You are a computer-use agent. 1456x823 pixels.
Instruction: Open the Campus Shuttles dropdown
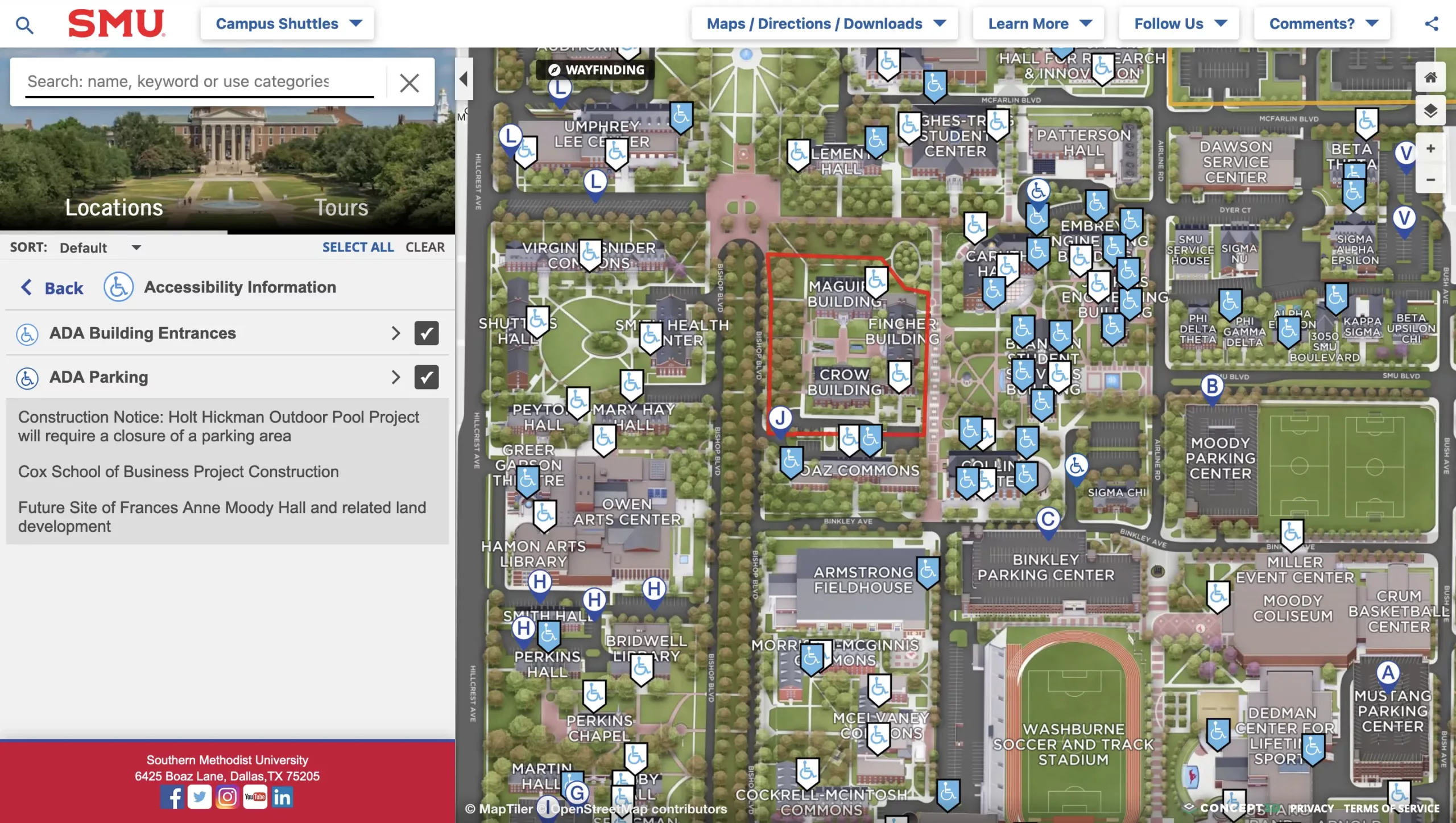point(287,24)
